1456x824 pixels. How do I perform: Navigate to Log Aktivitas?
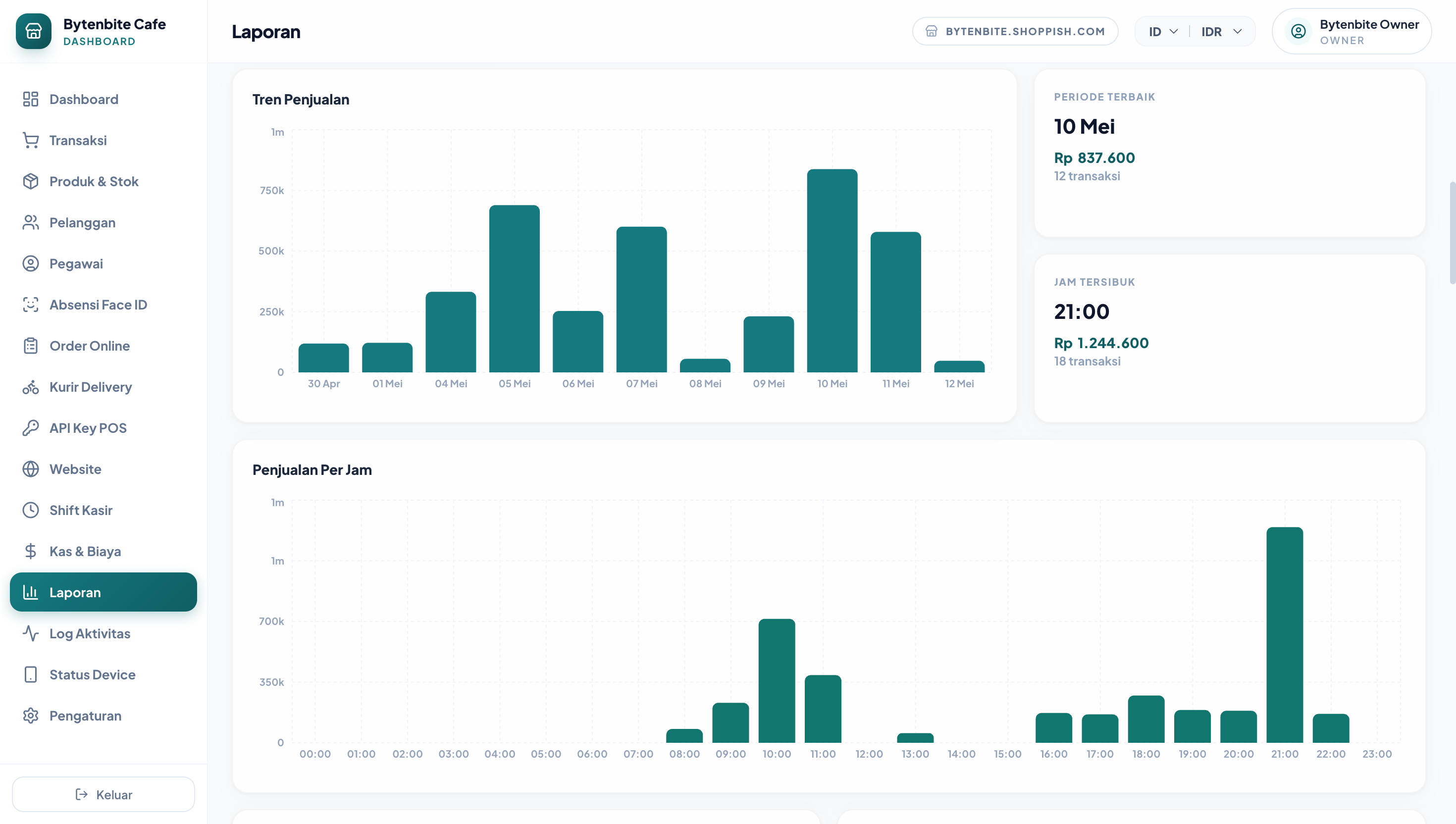(x=104, y=633)
